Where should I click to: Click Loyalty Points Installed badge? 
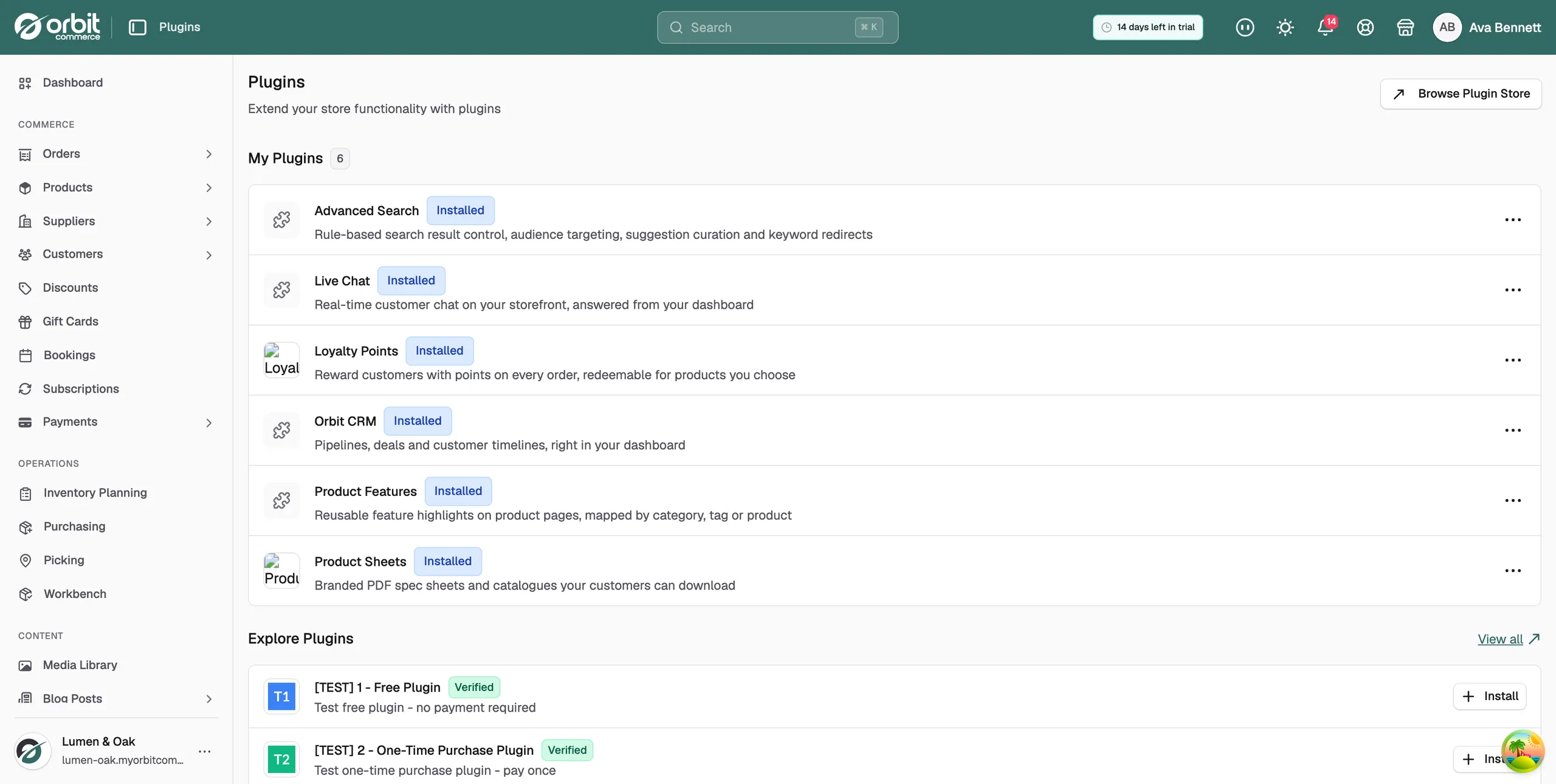point(439,351)
